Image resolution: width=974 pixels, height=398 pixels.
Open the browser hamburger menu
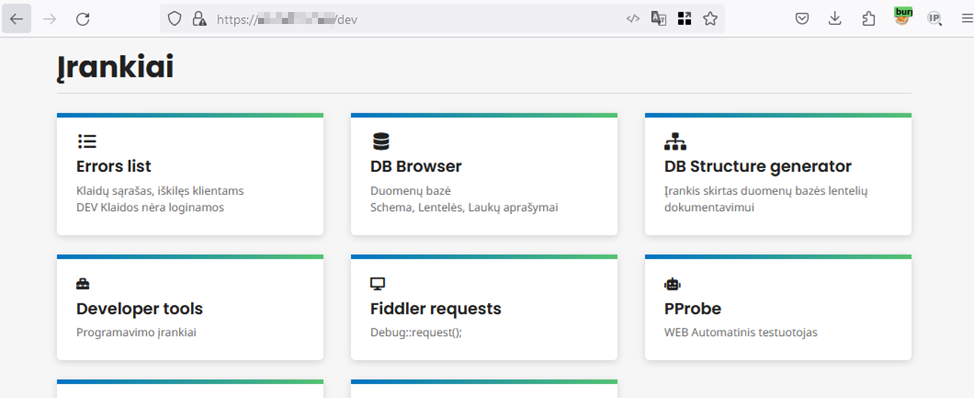[x=966, y=19]
